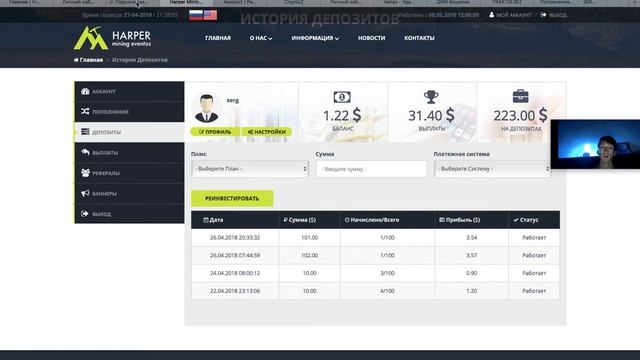Viewport: 640px width, 360px height.
Task: Switch to the CryptoZ browser tab
Action: 293,2
